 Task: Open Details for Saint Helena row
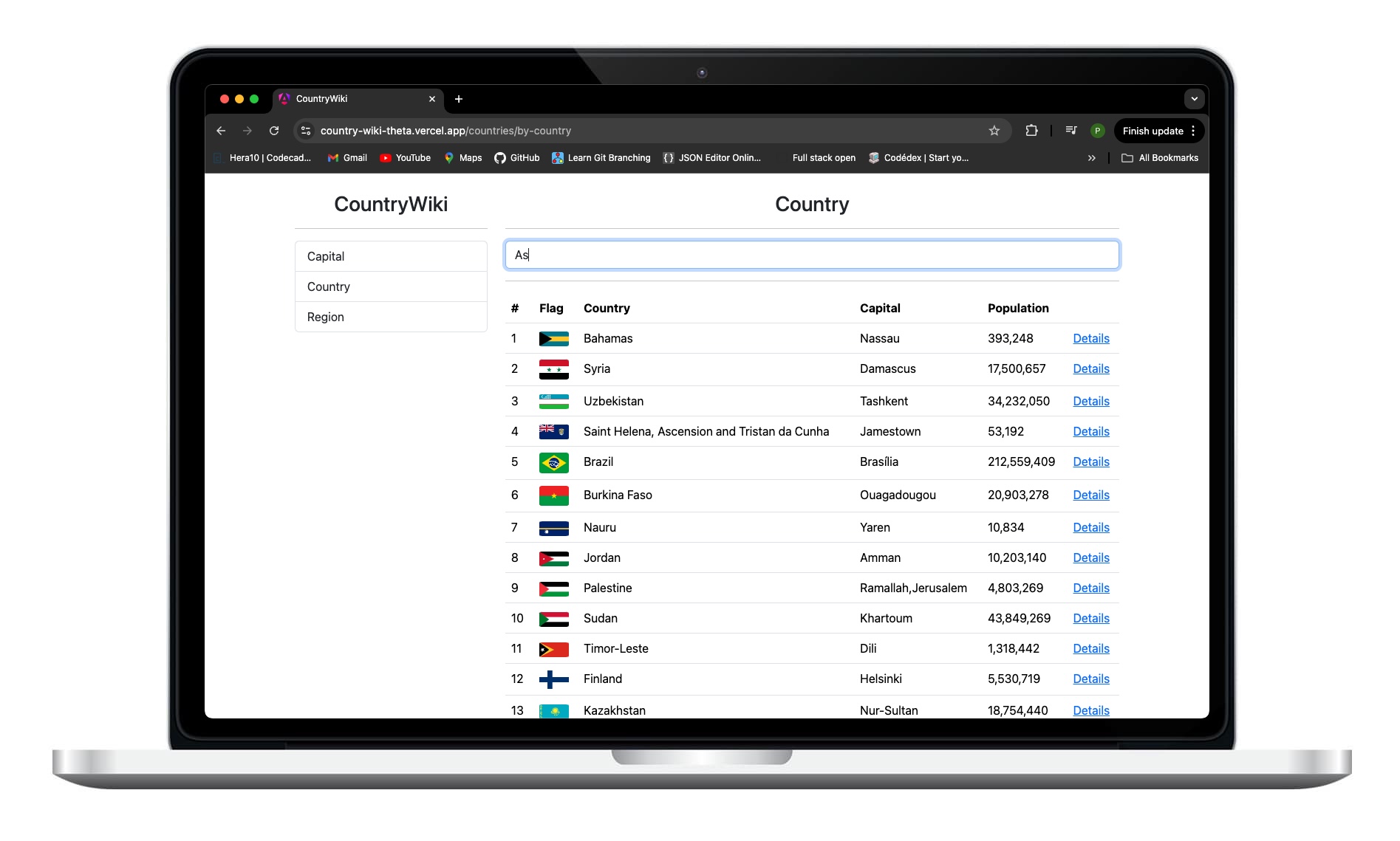point(1091,431)
